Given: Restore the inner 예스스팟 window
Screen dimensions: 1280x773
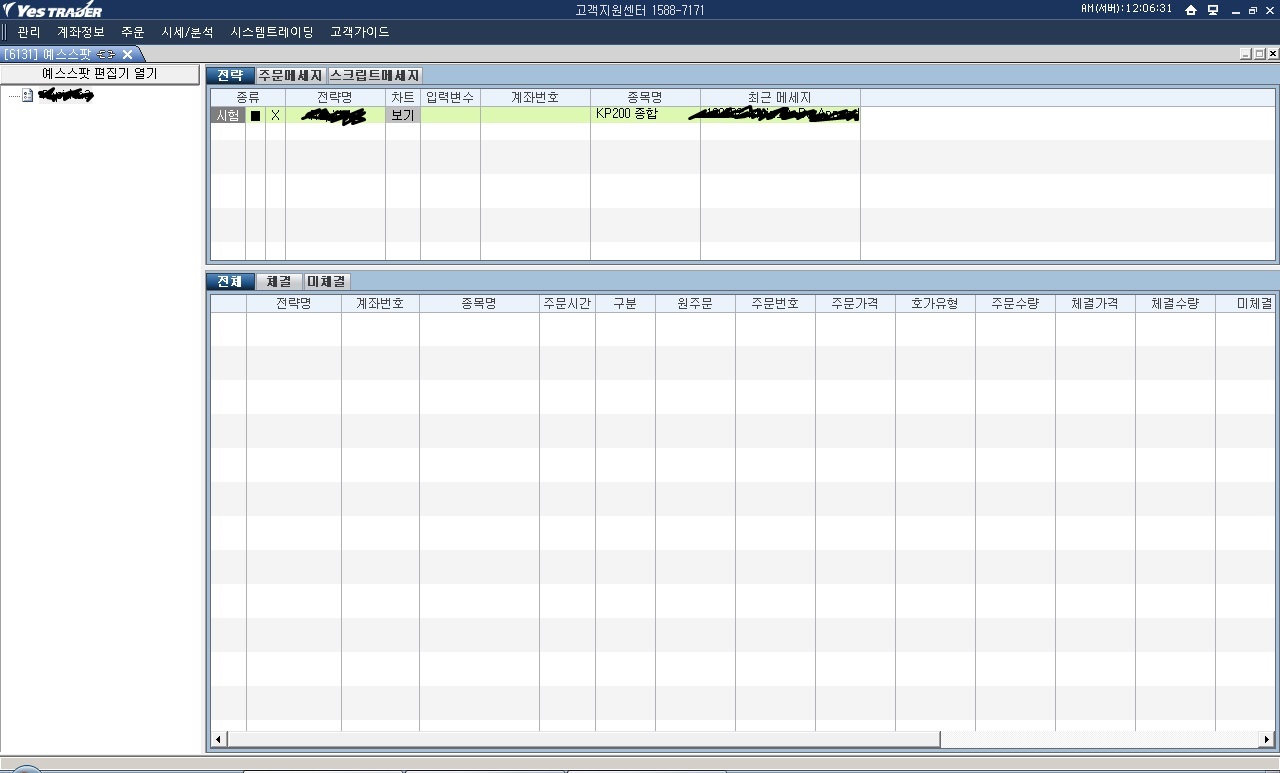Looking at the screenshot, I should 1259,54.
